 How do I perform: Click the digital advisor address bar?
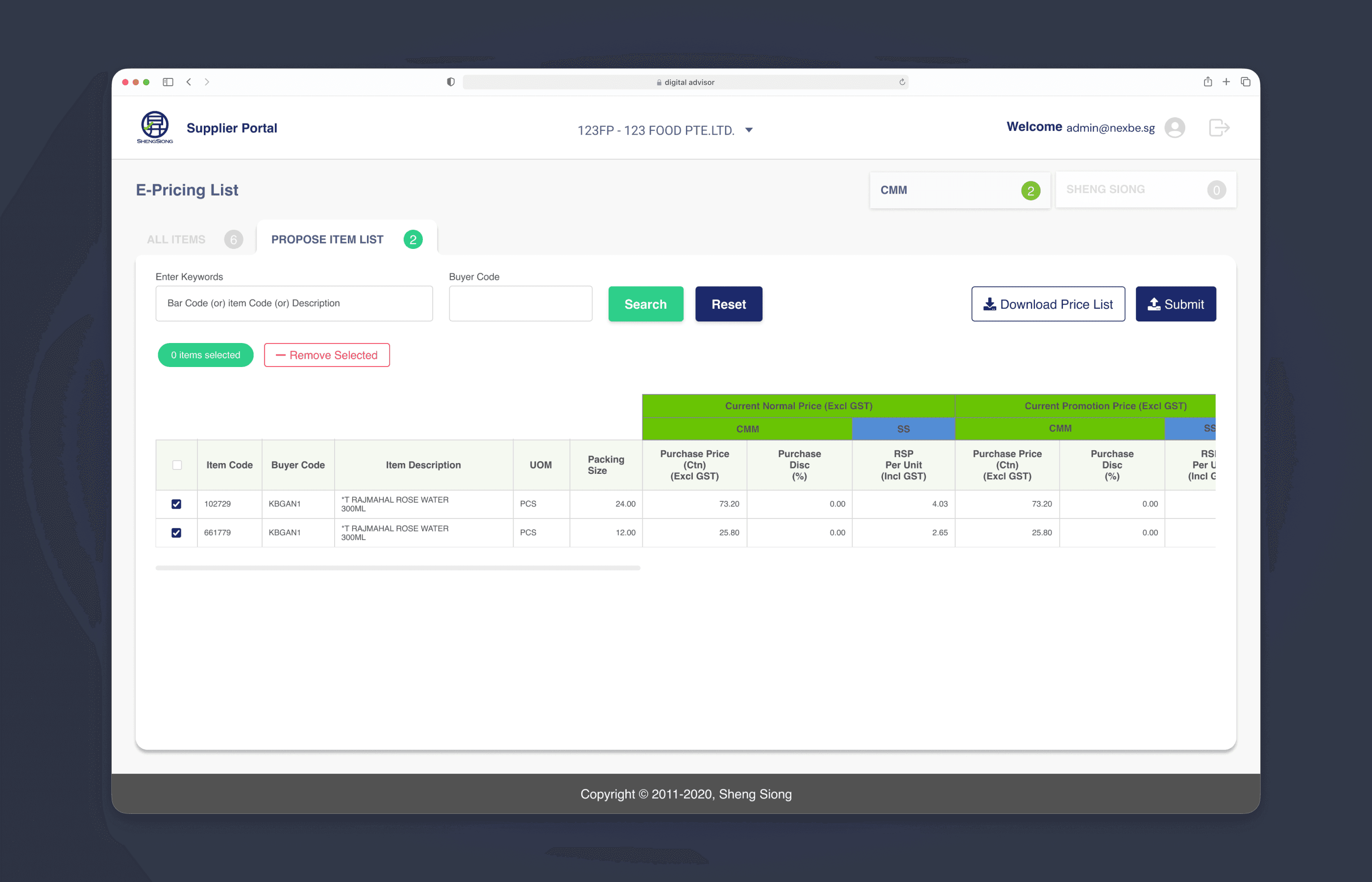point(686,82)
